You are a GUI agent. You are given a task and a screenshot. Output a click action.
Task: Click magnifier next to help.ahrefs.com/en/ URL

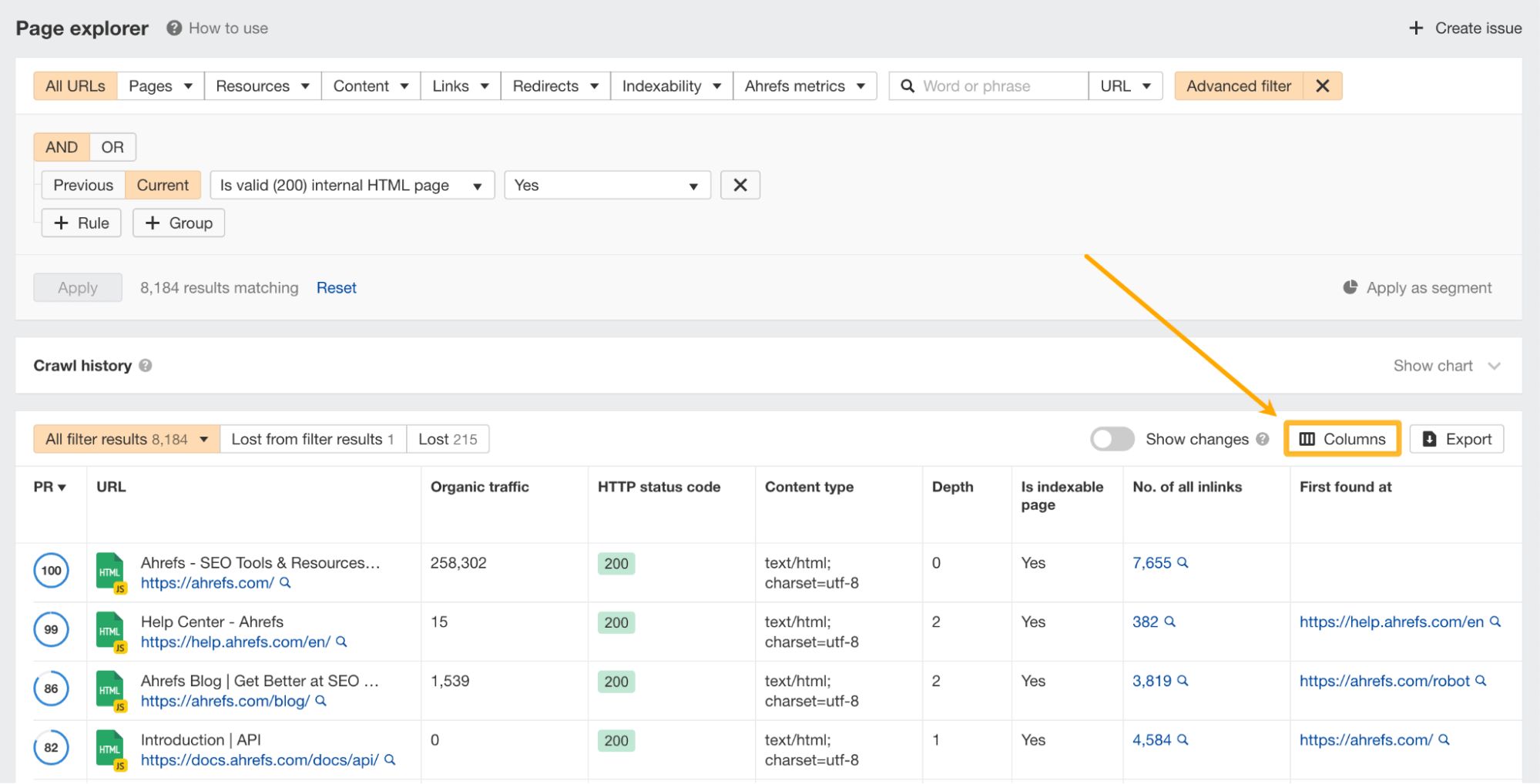point(342,642)
